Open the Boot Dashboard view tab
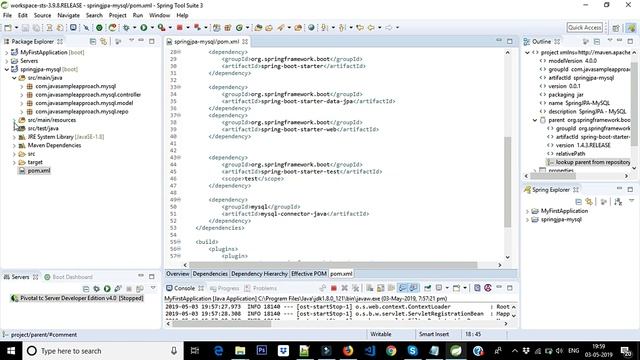Image resolution: width=640 pixels, height=360 pixels. (69, 277)
